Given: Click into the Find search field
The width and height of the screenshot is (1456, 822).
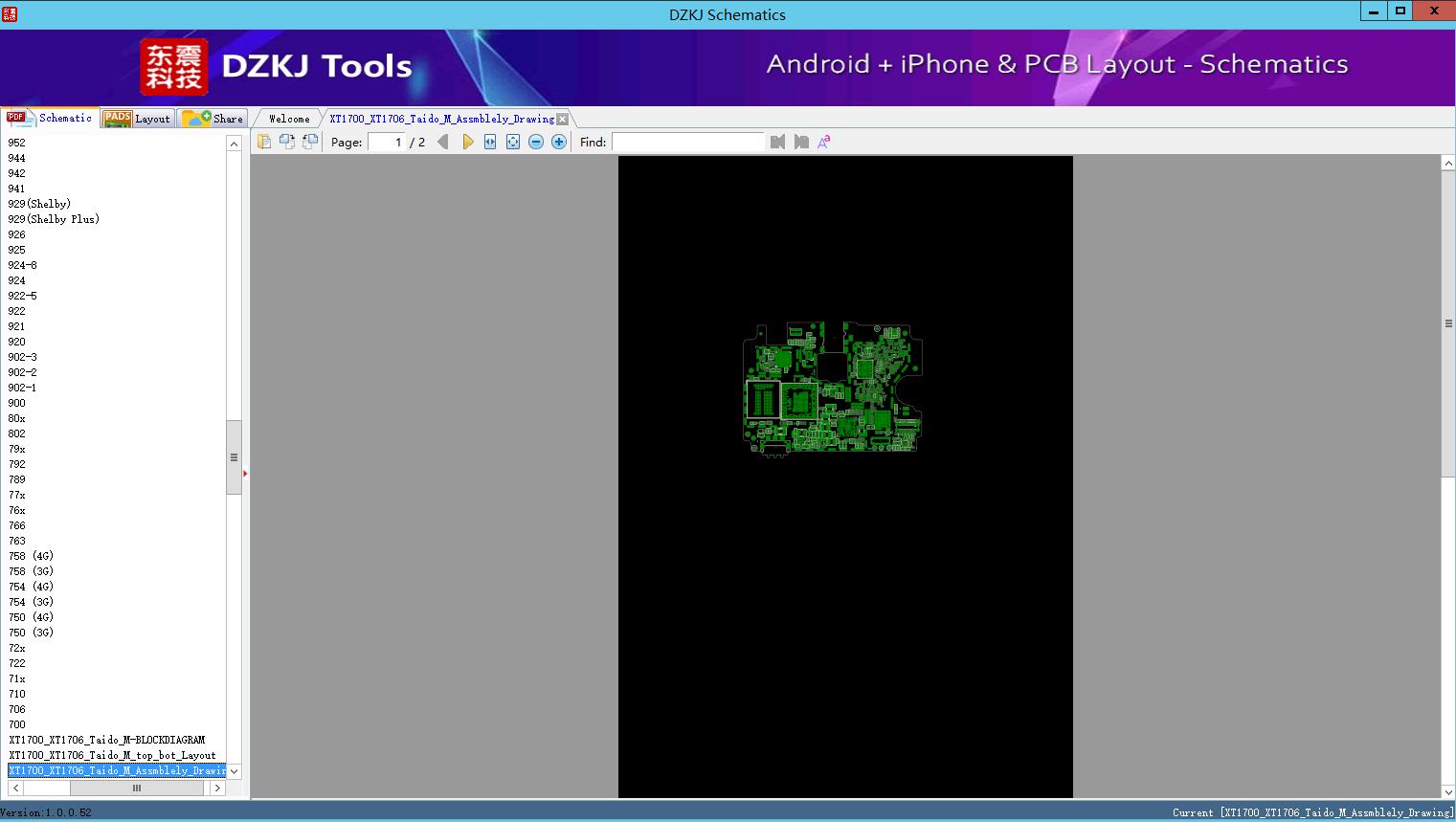Looking at the screenshot, I should click(x=687, y=142).
